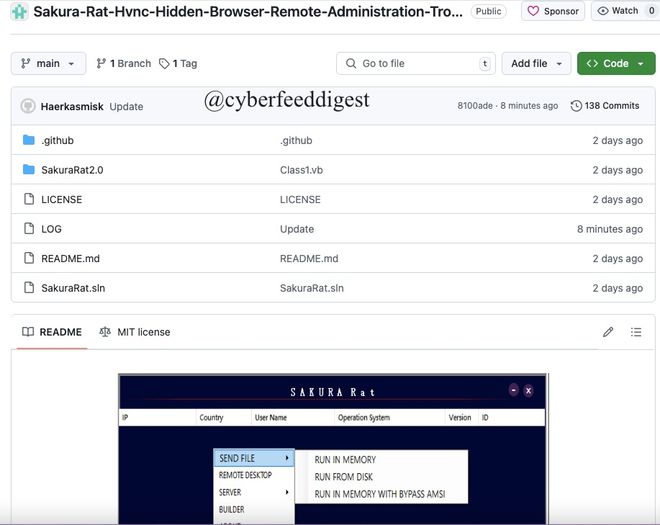This screenshot has height=525, width=660.
Task: Switch to the MIT license tab
Action: [135, 332]
